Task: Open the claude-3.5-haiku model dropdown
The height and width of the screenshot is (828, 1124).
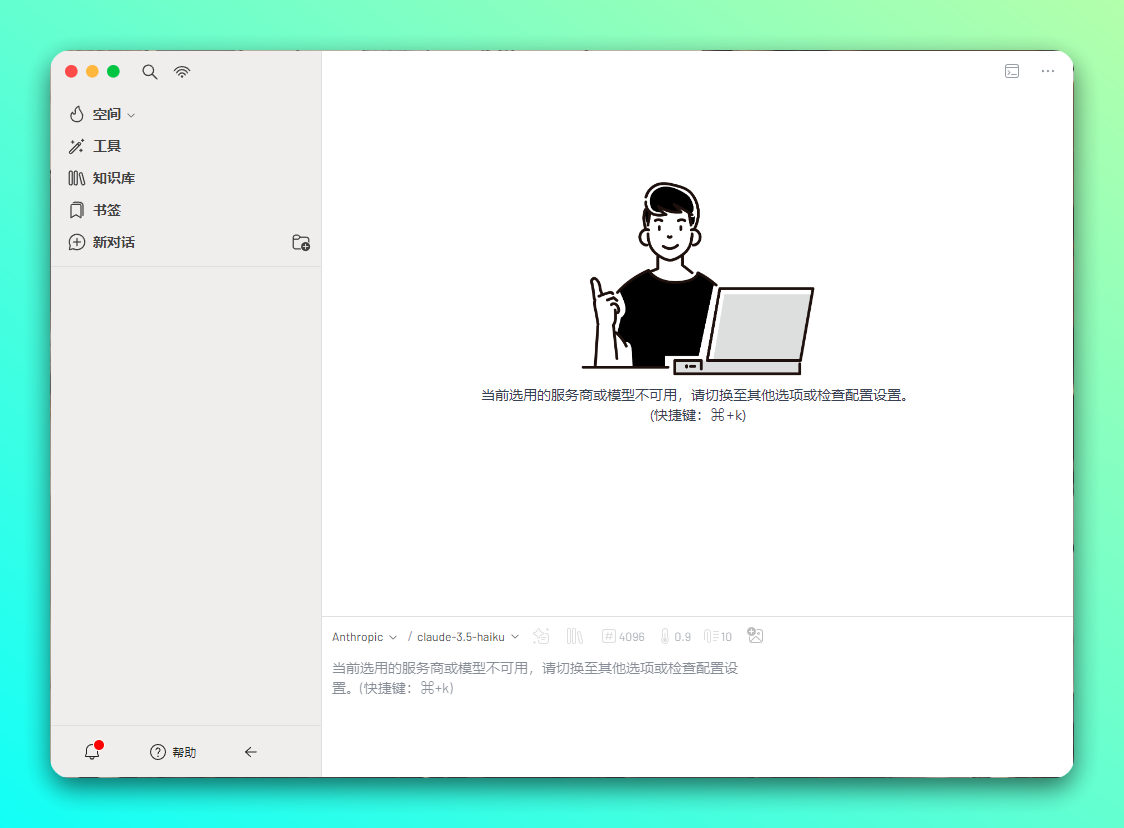Action: point(468,637)
